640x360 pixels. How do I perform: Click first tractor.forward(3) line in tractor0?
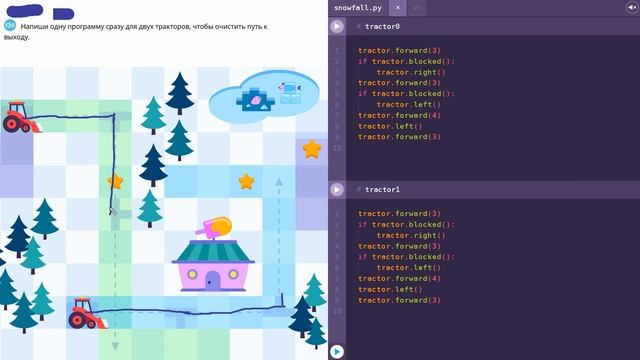point(399,51)
